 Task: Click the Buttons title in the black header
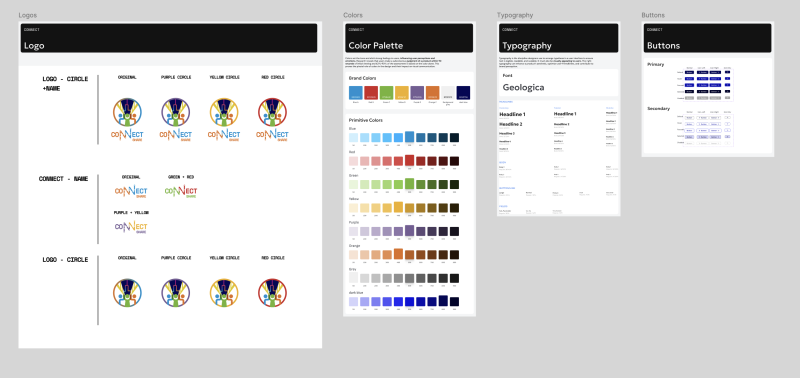663,45
